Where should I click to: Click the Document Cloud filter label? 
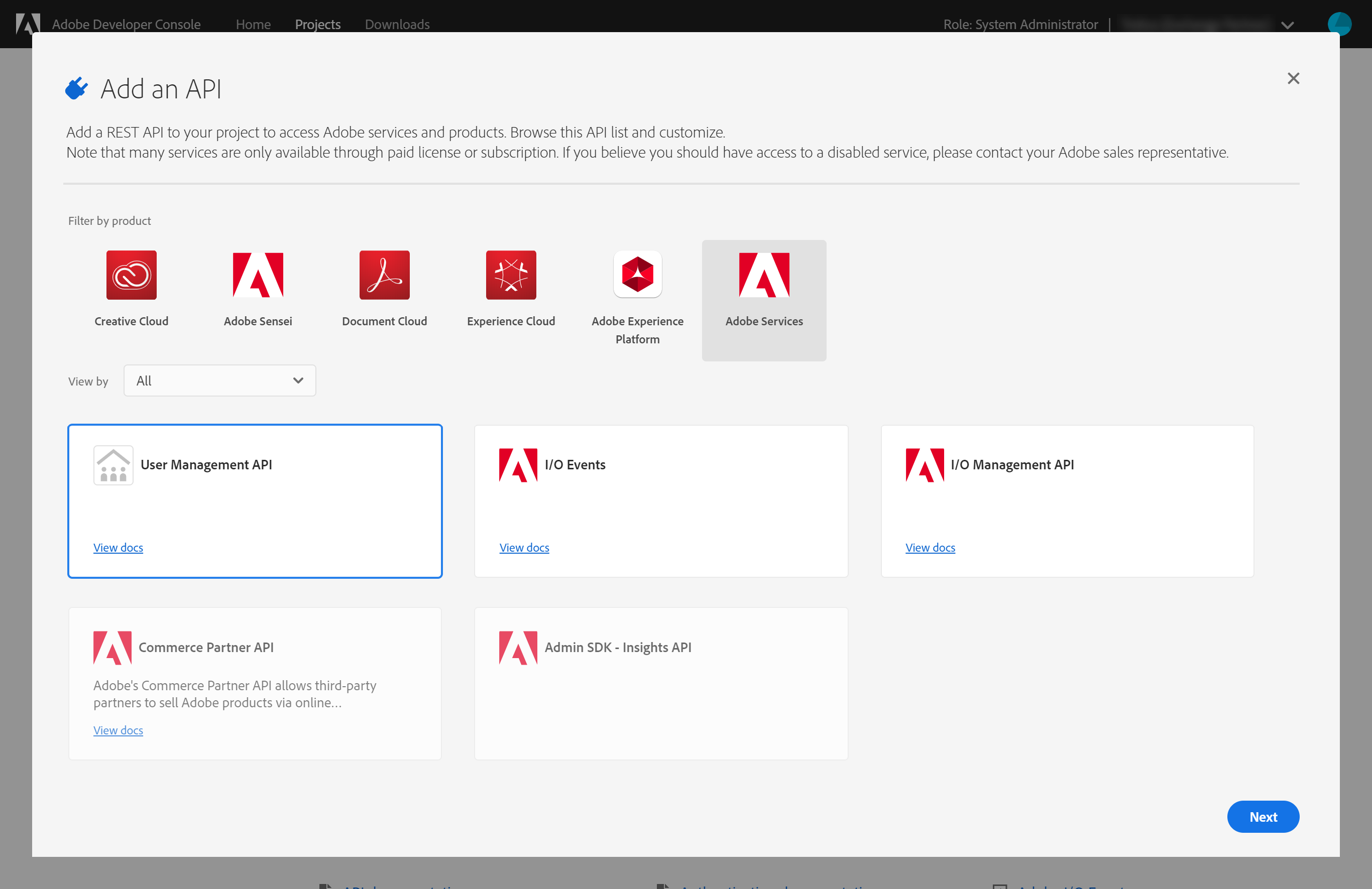tap(385, 321)
